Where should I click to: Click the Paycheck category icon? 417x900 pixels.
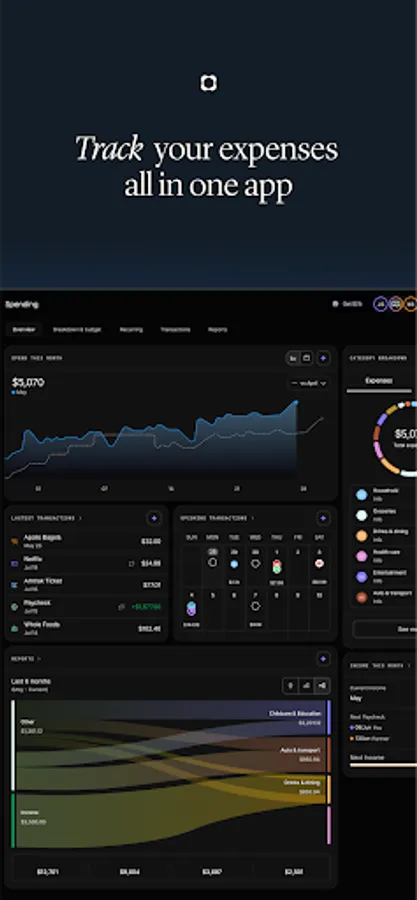(x=15, y=607)
